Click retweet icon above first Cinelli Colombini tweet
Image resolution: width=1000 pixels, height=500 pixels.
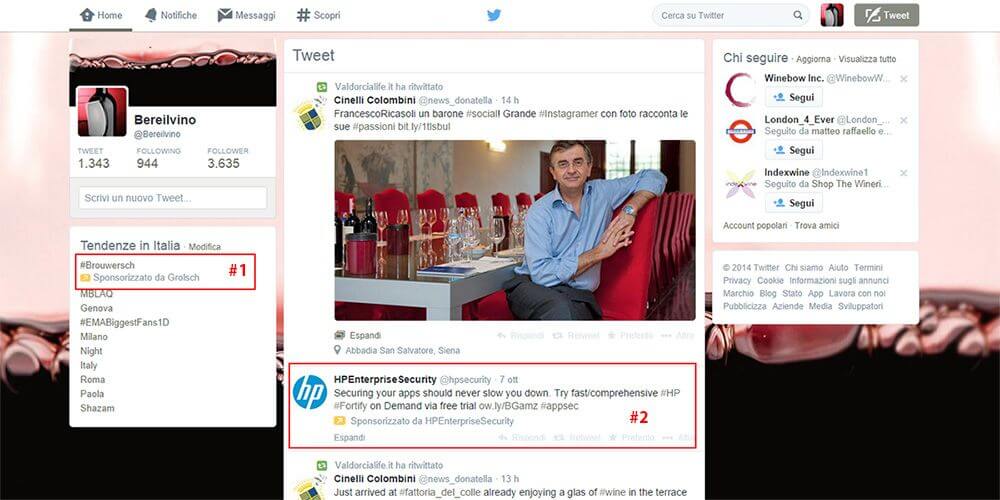[x=323, y=87]
